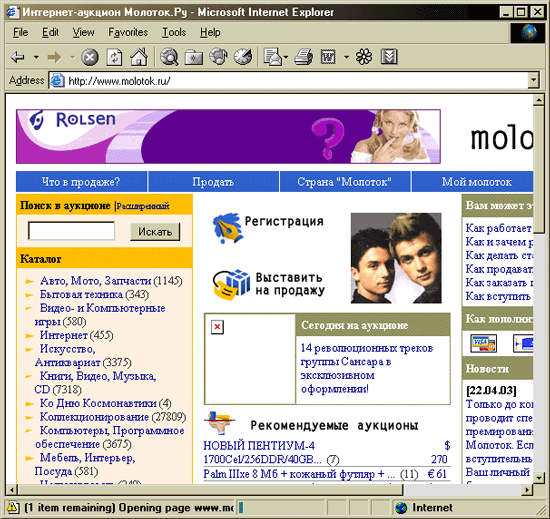The image size is (550, 519).
Task: Click the 'Искать' search button
Action: click(x=155, y=232)
